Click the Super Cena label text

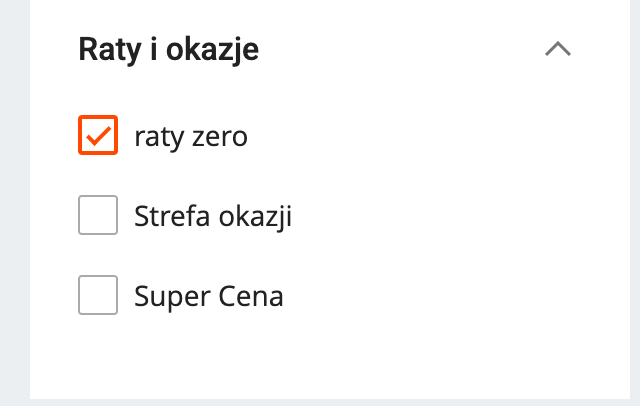208,296
